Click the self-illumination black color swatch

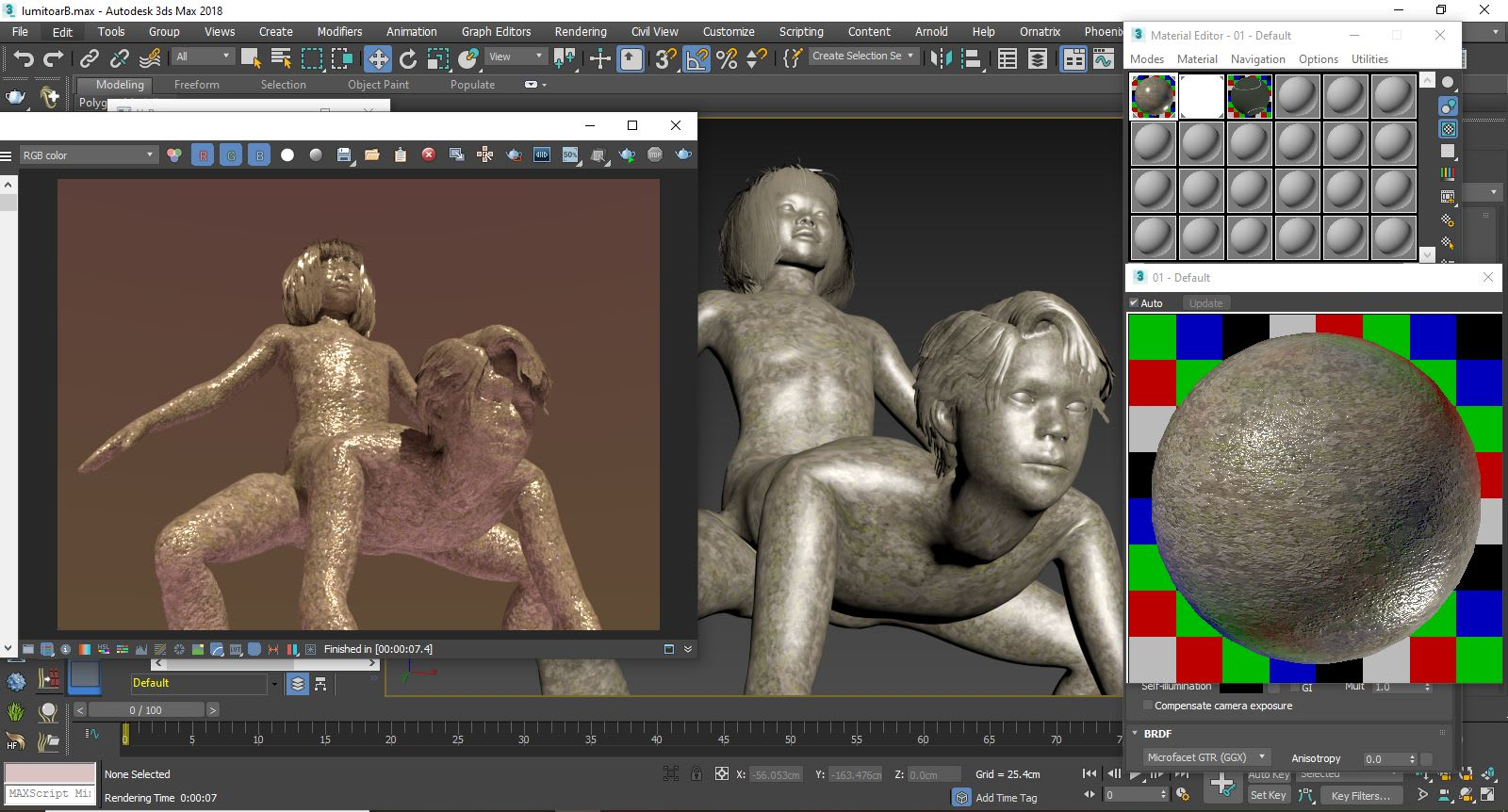click(1240, 688)
